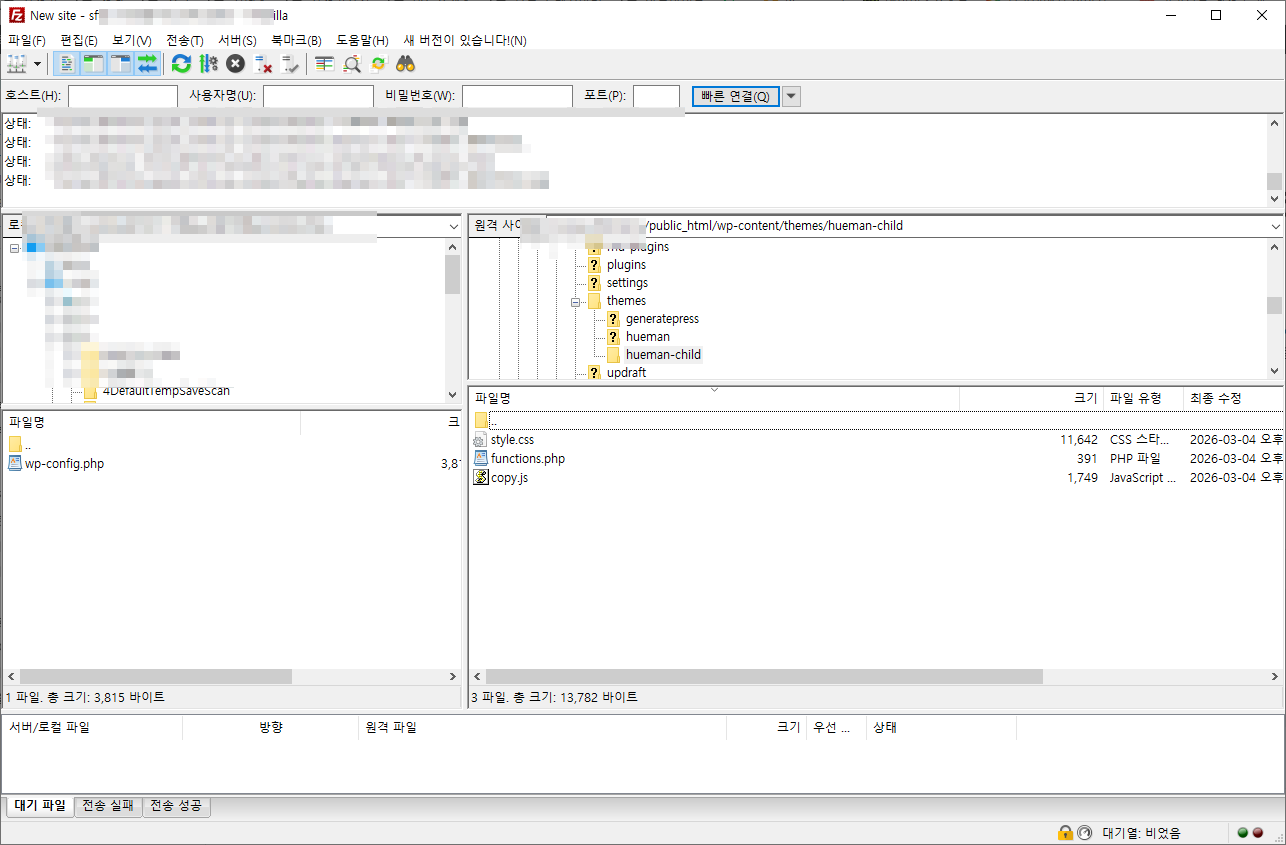The image size is (1286, 845).
Task: Toggle synchronized browsing
Action: pos(378,64)
